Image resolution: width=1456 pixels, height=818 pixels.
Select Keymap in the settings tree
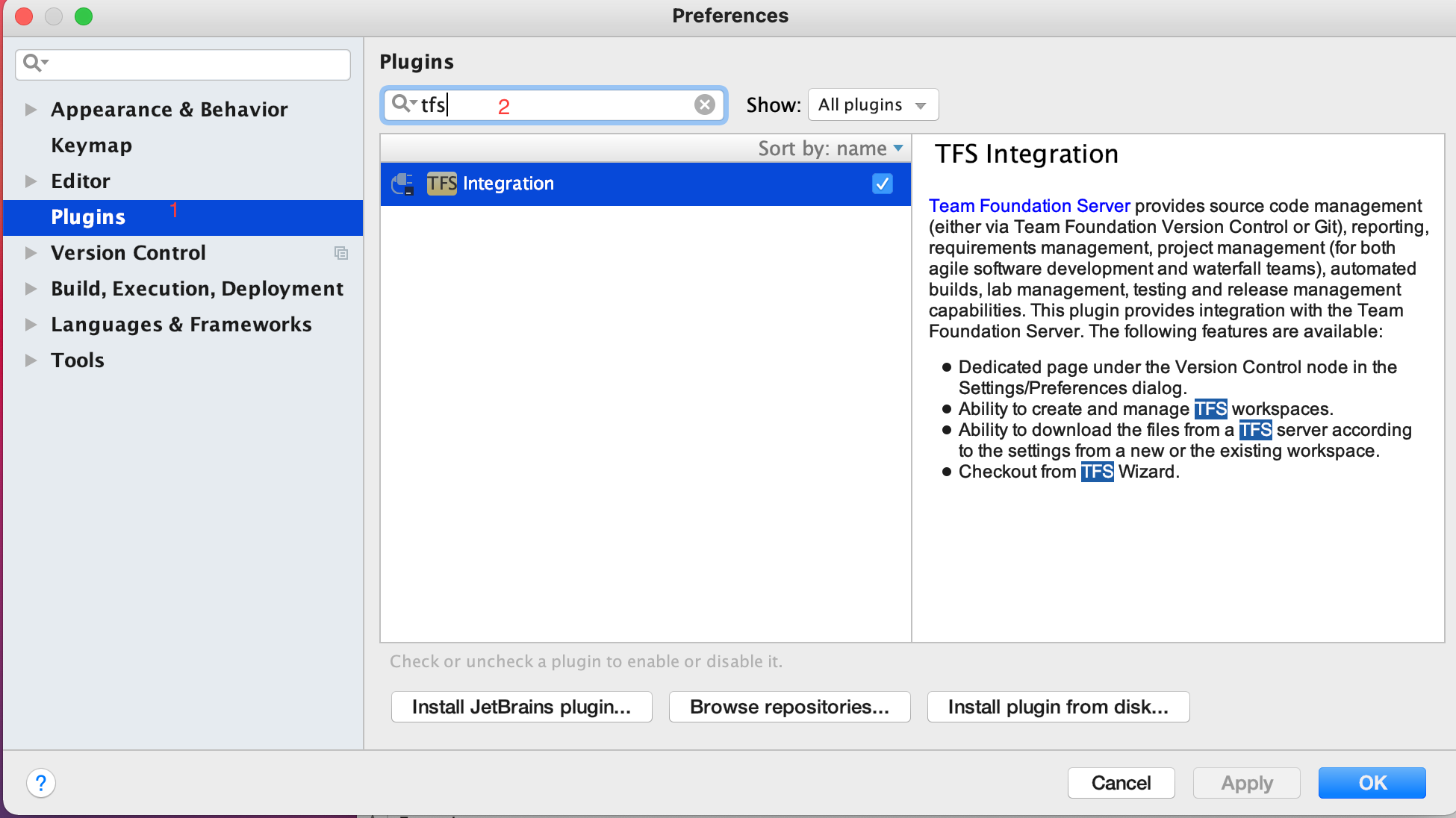91,146
